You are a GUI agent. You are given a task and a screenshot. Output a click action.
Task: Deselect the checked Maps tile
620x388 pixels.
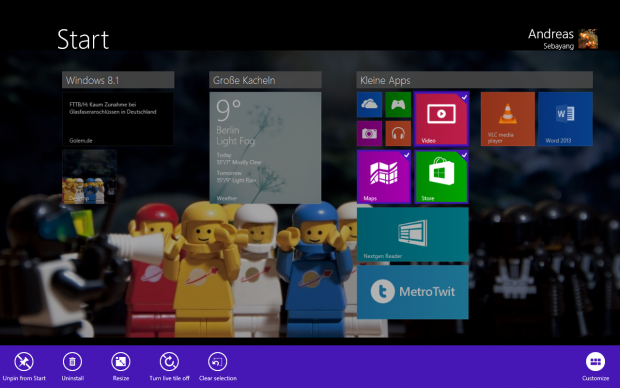click(384, 177)
